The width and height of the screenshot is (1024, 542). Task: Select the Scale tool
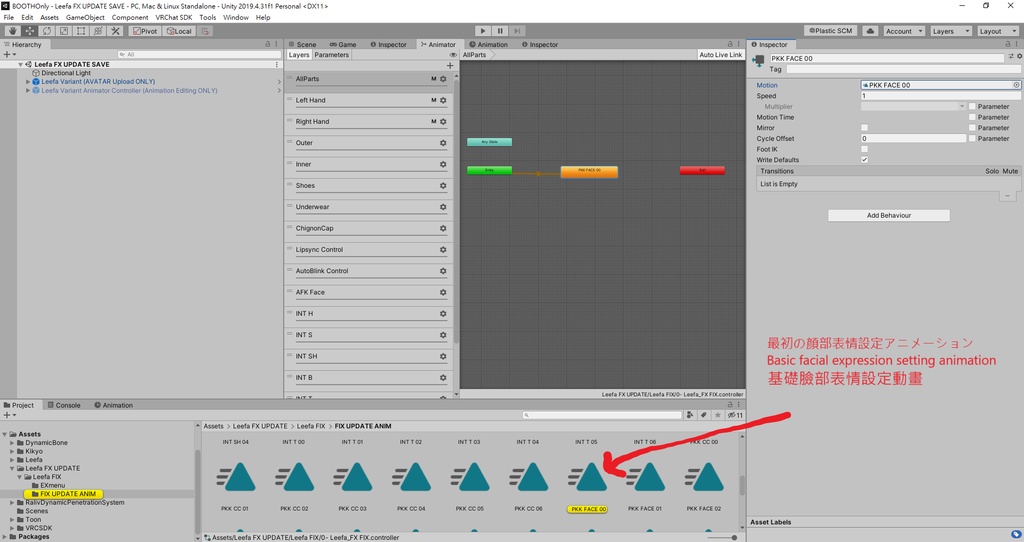tap(64, 31)
